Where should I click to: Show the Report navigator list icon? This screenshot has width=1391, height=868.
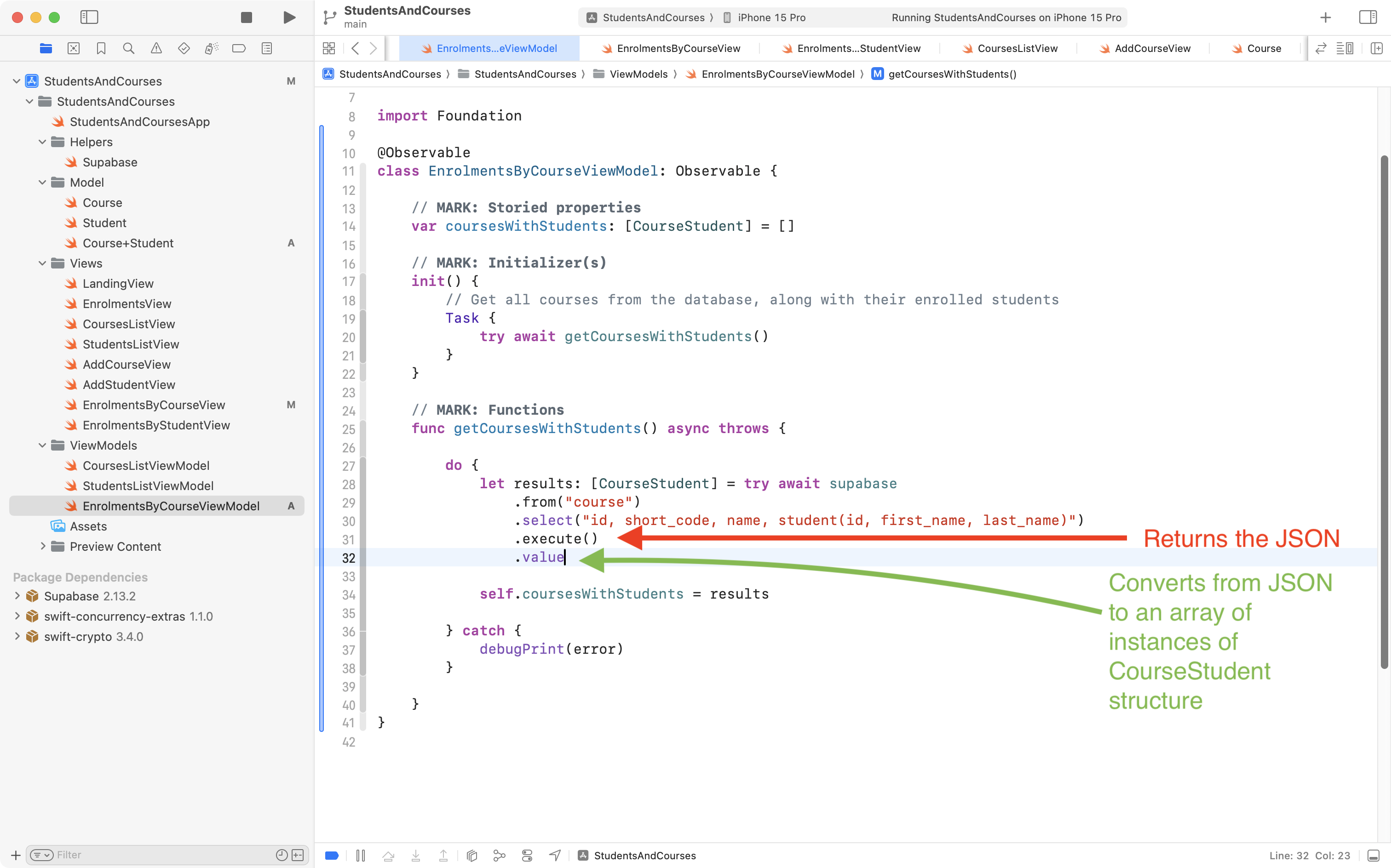tap(266, 48)
